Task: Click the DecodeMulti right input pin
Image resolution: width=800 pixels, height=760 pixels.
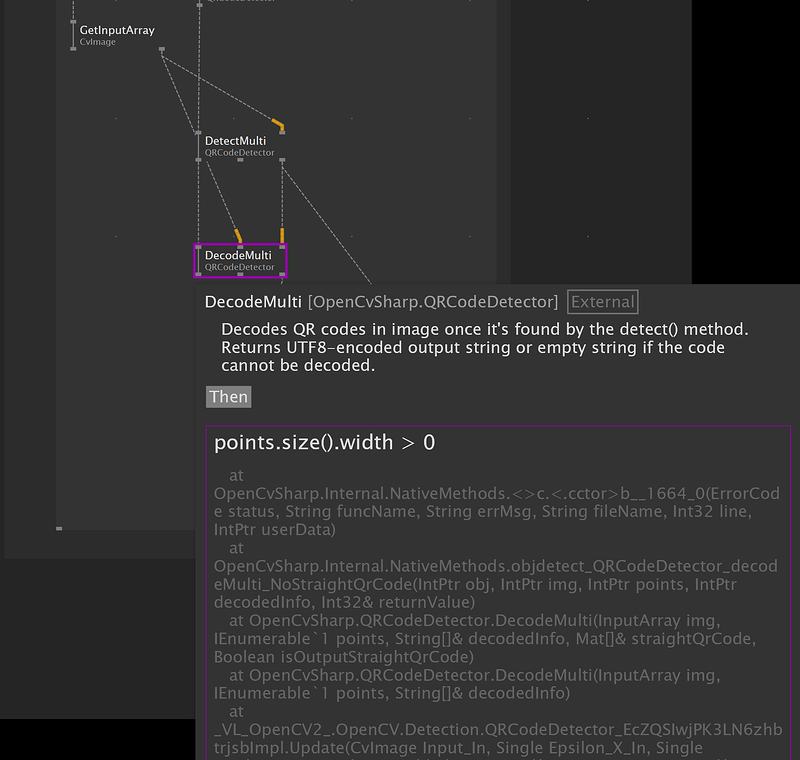Action: pyautogui.click(x=282, y=246)
